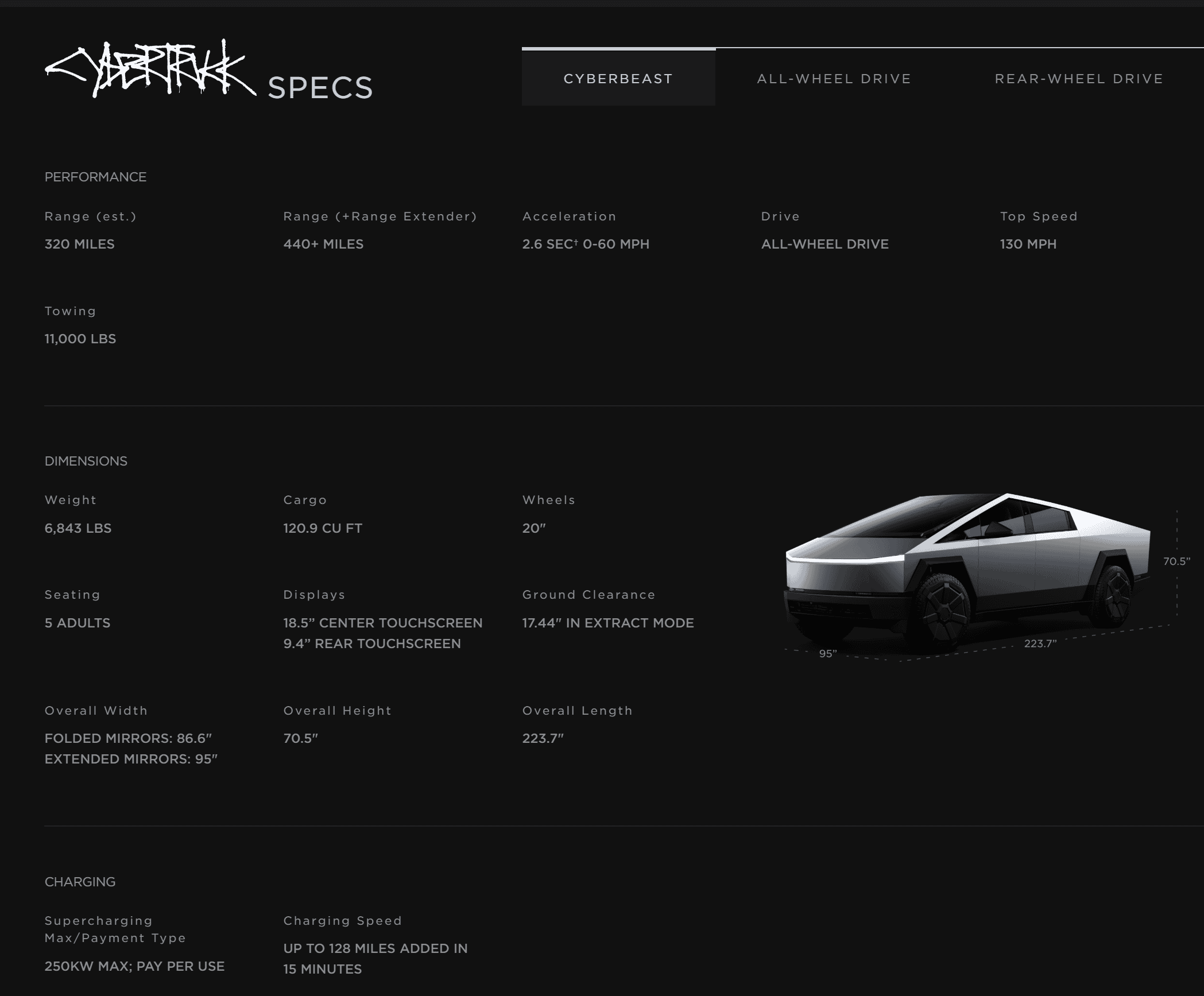Click the 70.5" value under Overall Height

301,738
